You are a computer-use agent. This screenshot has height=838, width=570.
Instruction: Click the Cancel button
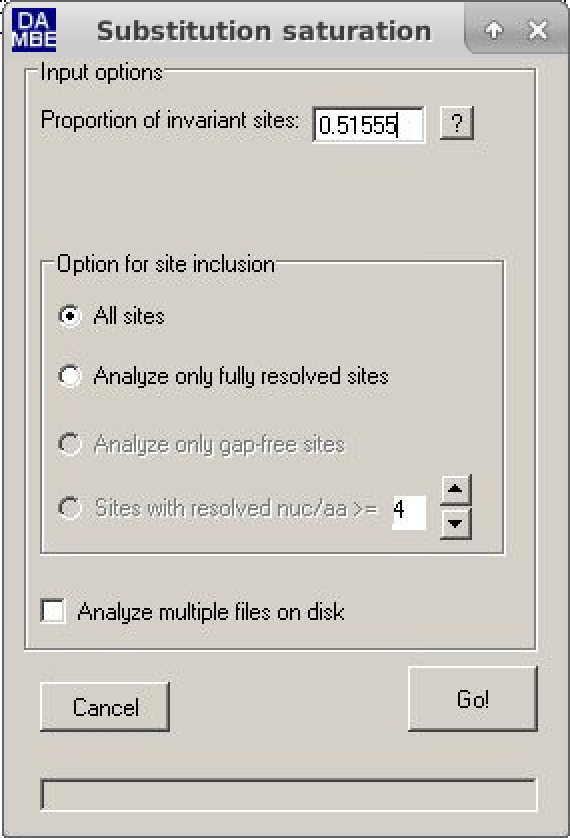tap(105, 707)
